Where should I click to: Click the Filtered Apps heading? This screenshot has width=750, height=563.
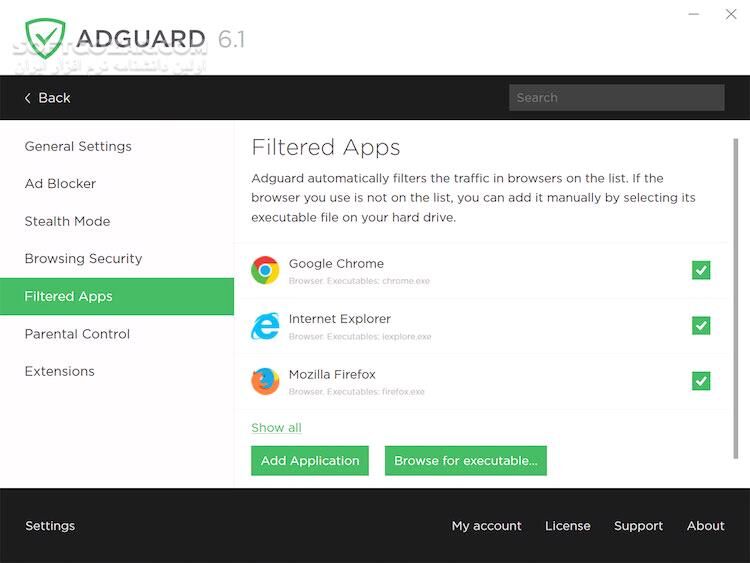point(326,147)
